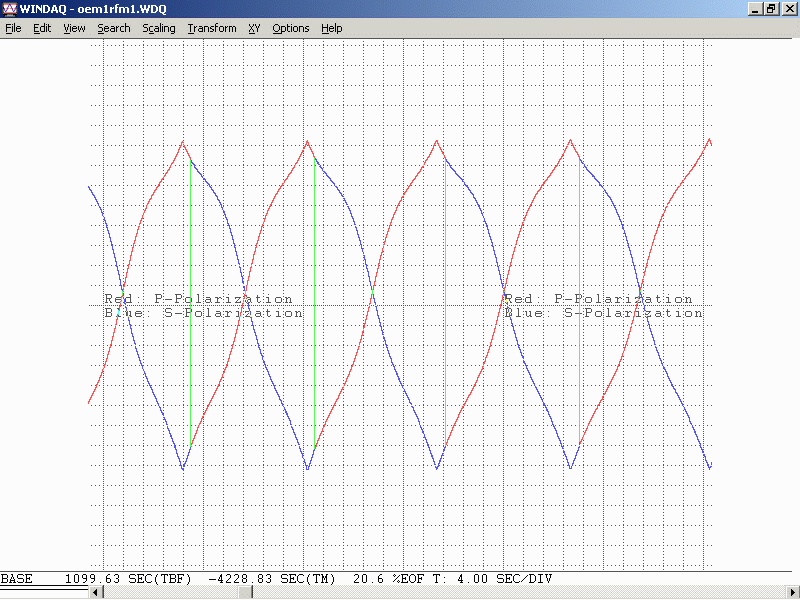Open the Transform menu
Image resolution: width=800 pixels, height=600 pixels.
coord(212,28)
